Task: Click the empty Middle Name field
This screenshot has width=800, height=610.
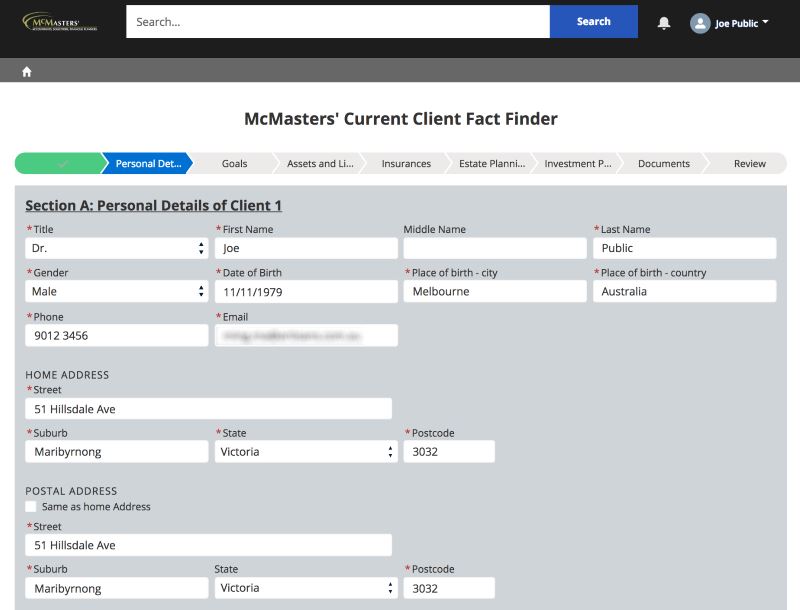Action: pyautogui.click(x=495, y=248)
